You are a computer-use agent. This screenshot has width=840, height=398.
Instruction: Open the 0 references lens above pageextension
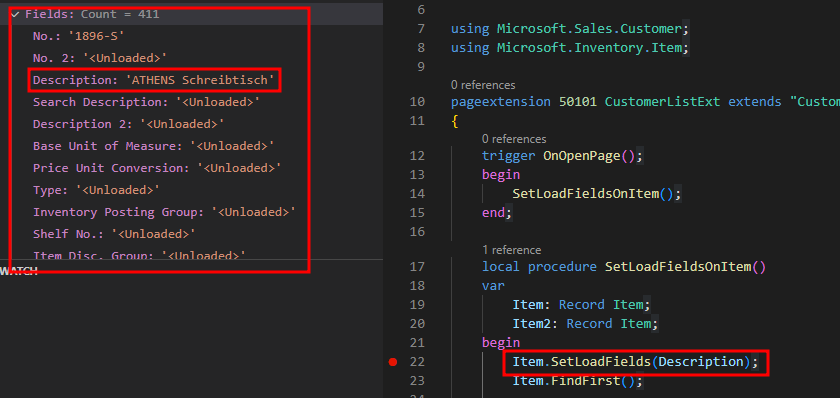click(483, 85)
